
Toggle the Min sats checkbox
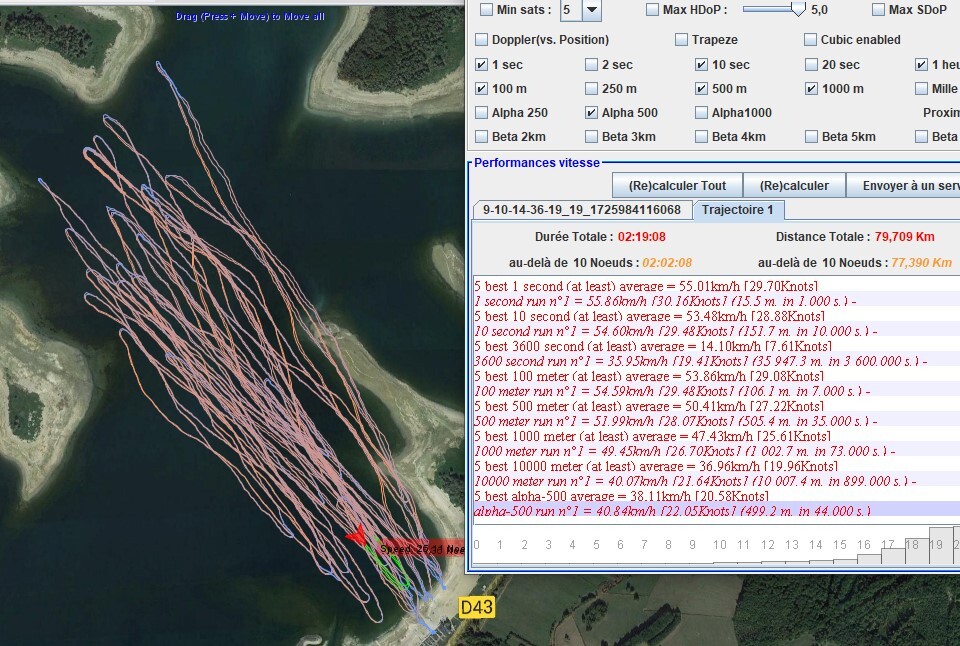[x=486, y=9]
